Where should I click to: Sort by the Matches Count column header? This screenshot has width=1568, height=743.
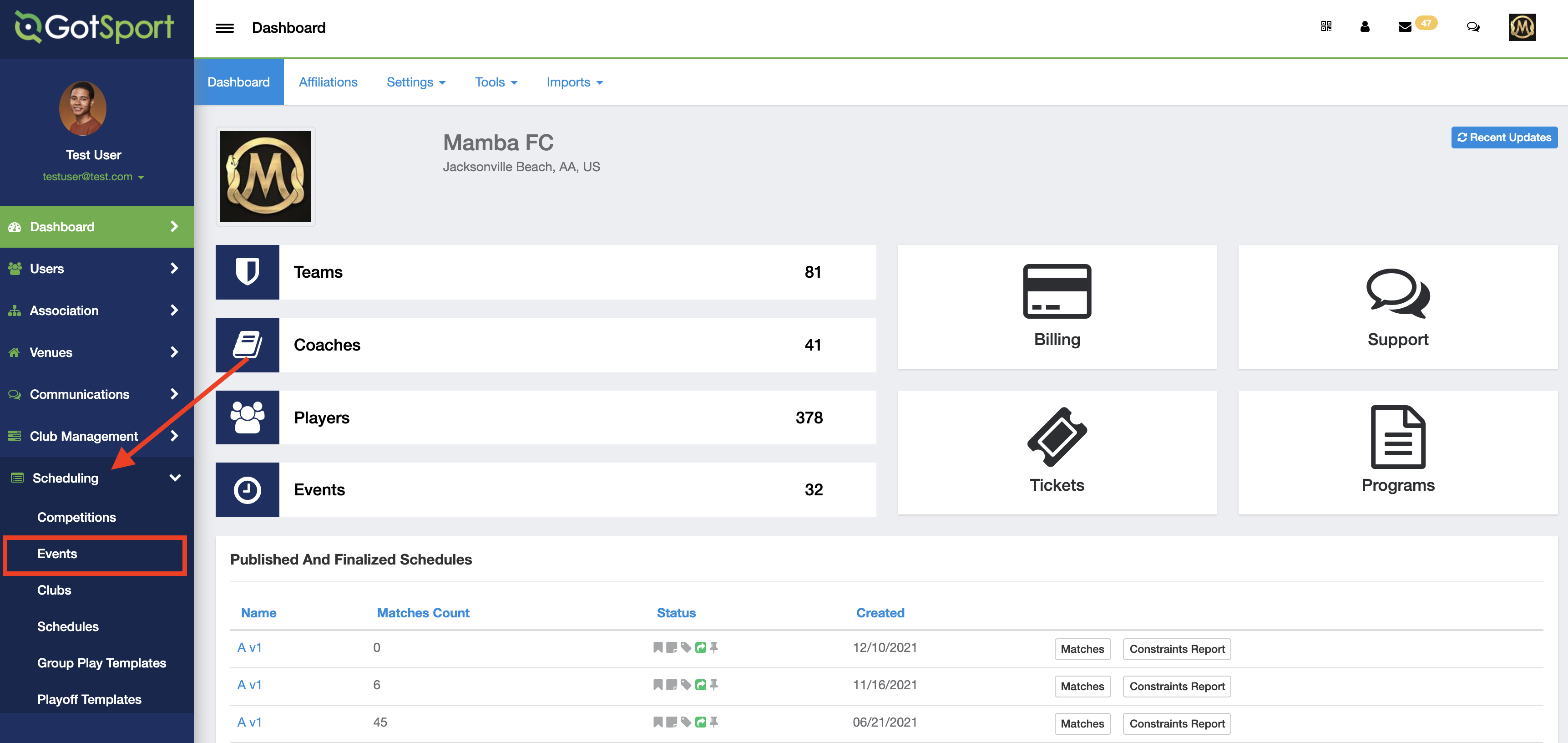423,613
